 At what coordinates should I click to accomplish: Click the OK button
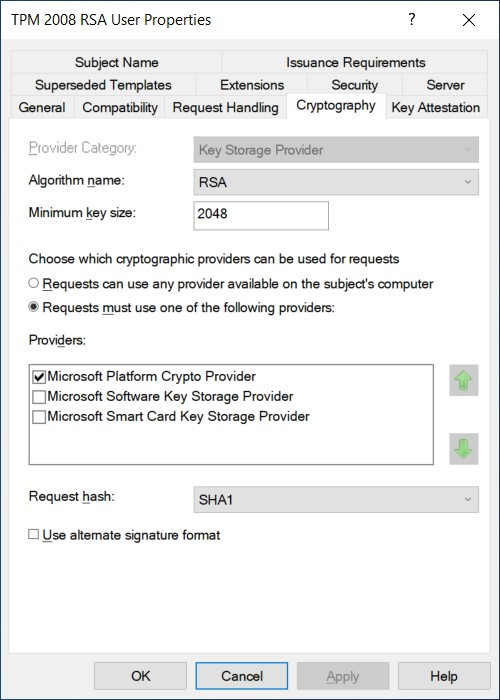[141, 676]
